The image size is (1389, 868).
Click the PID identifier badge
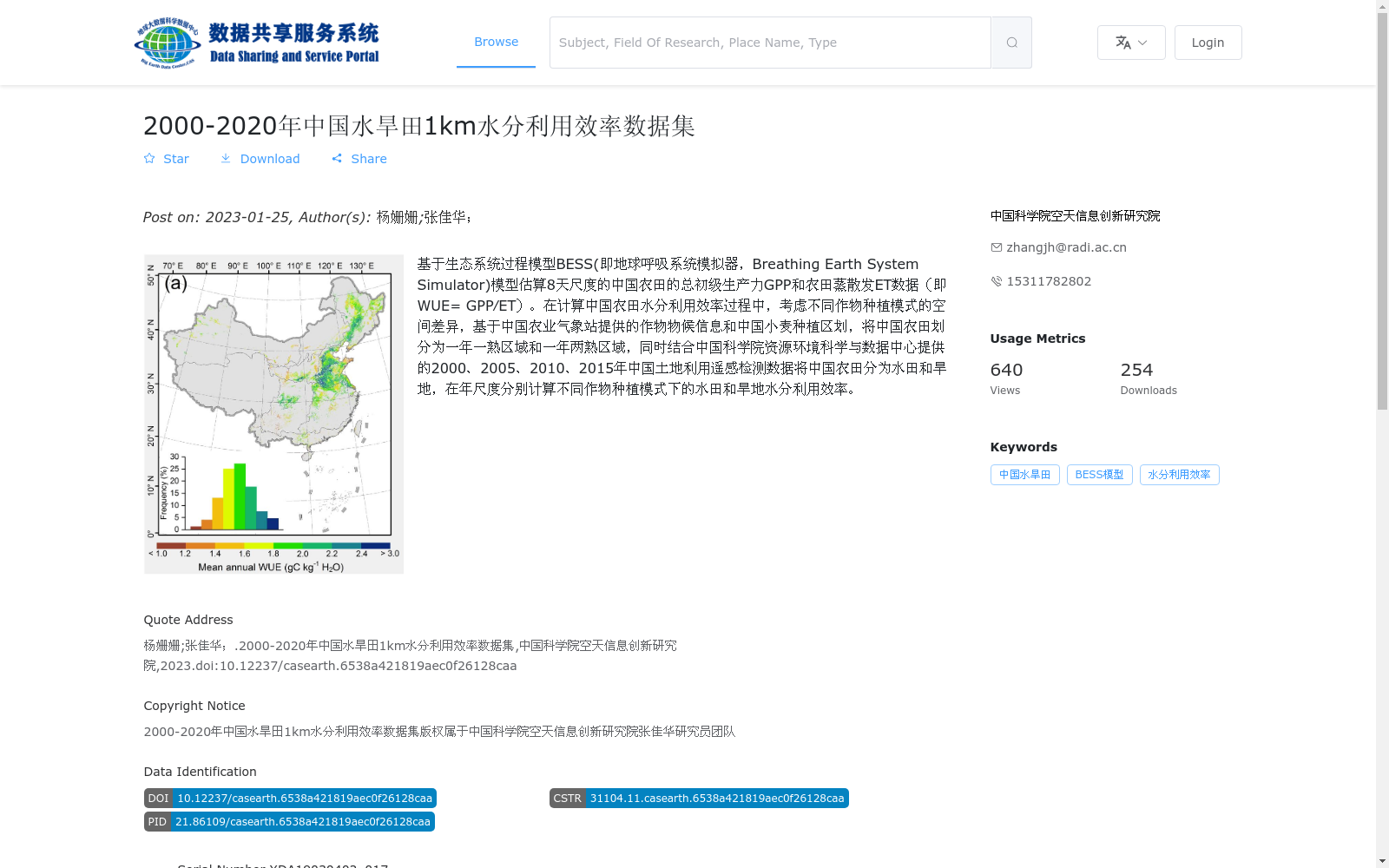coord(289,822)
